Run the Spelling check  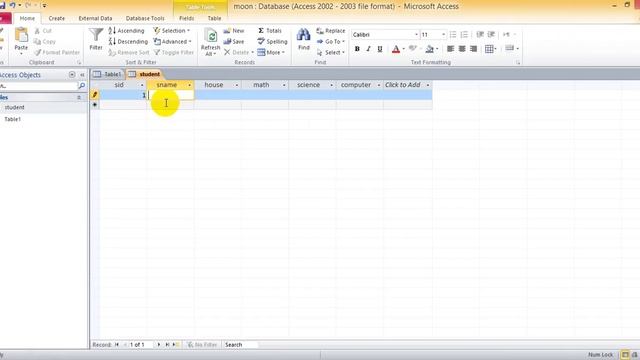click(x=272, y=42)
